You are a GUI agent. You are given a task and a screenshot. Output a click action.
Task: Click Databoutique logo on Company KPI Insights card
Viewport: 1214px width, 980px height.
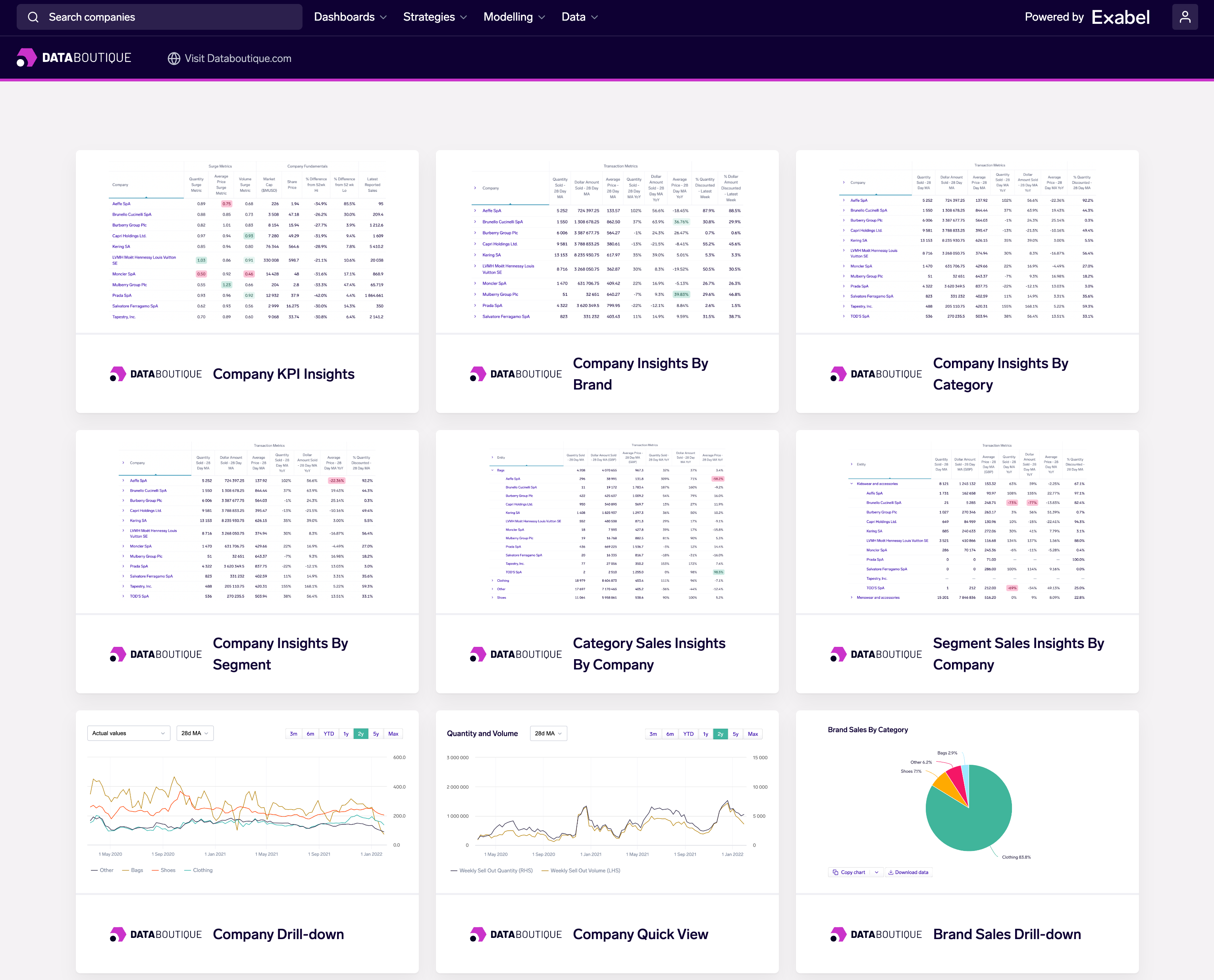pyautogui.click(x=156, y=374)
